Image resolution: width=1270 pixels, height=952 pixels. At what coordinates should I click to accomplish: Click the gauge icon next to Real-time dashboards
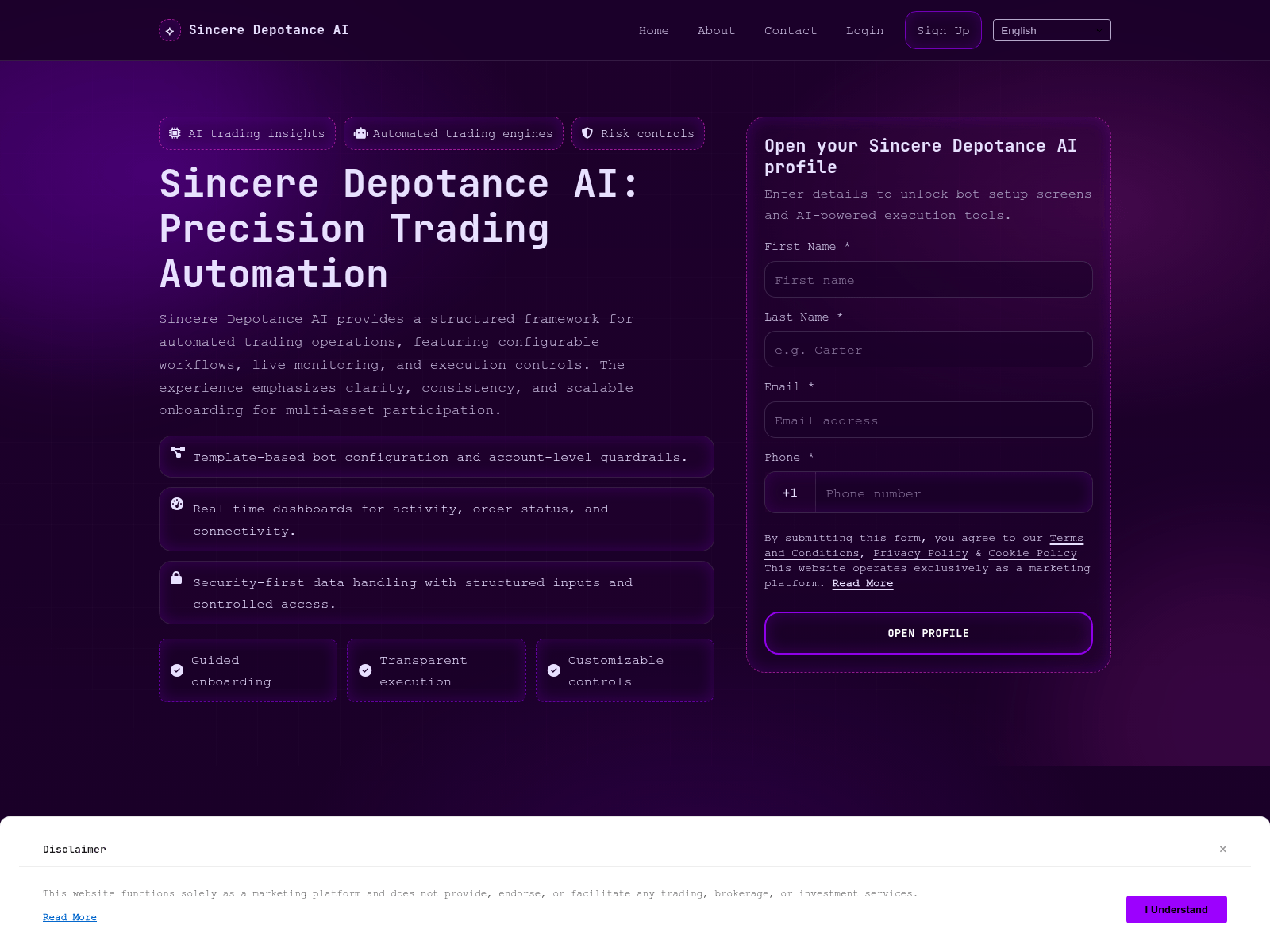[177, 504]
